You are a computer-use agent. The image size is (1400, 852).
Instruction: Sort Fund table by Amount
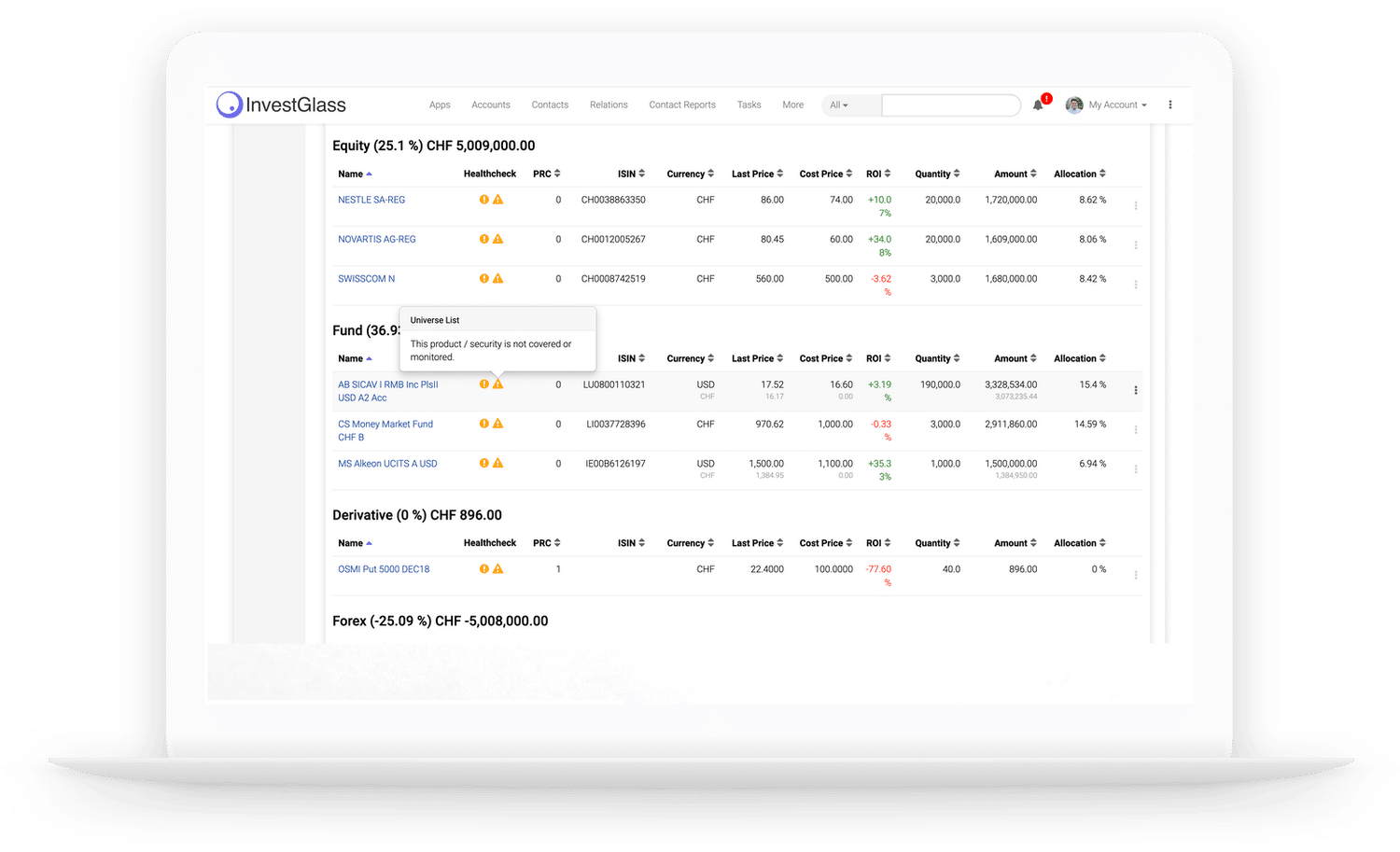pyautogui.click(x=1015, y=358)
